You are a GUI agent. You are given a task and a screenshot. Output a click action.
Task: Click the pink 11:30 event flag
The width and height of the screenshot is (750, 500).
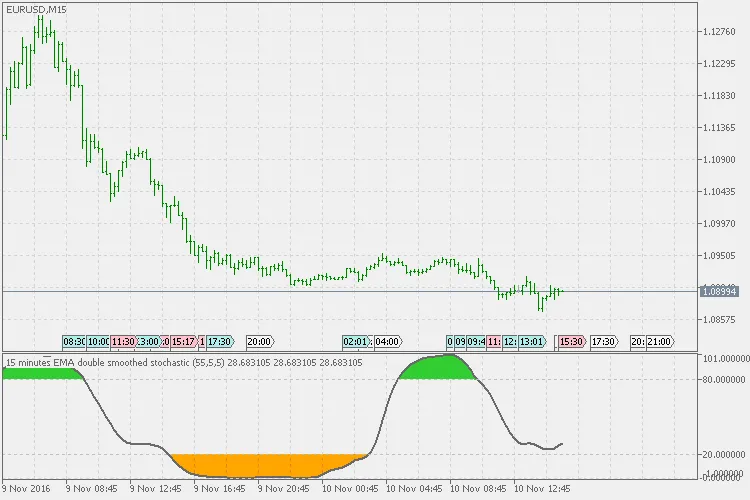click(123, 341)
